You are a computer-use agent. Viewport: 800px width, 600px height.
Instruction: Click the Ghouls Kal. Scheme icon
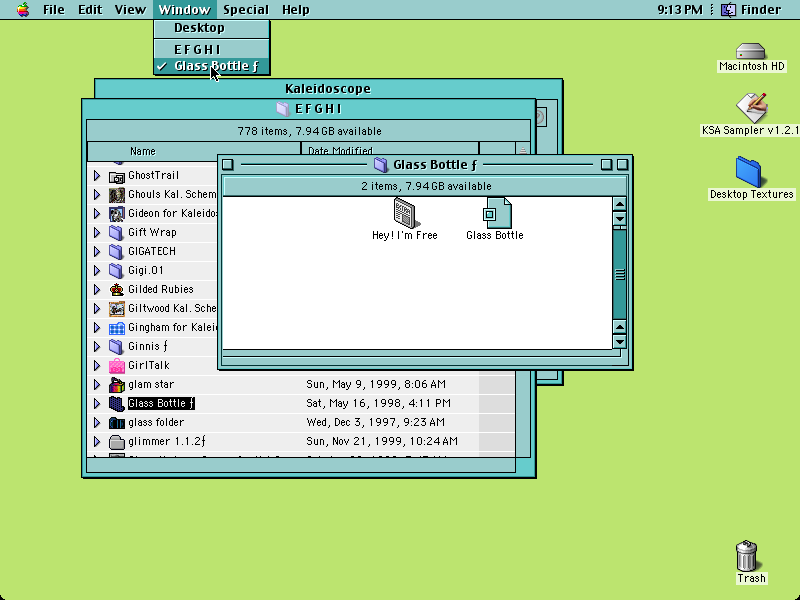tap(117, 195)
